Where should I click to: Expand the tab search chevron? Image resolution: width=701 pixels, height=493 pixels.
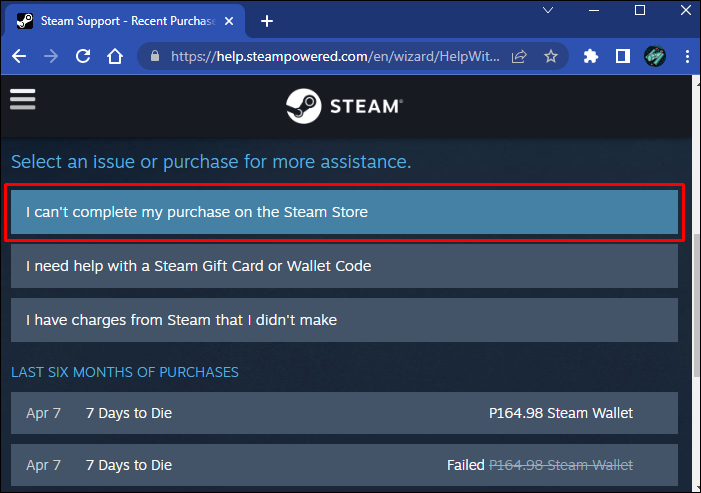coord(548,10)
